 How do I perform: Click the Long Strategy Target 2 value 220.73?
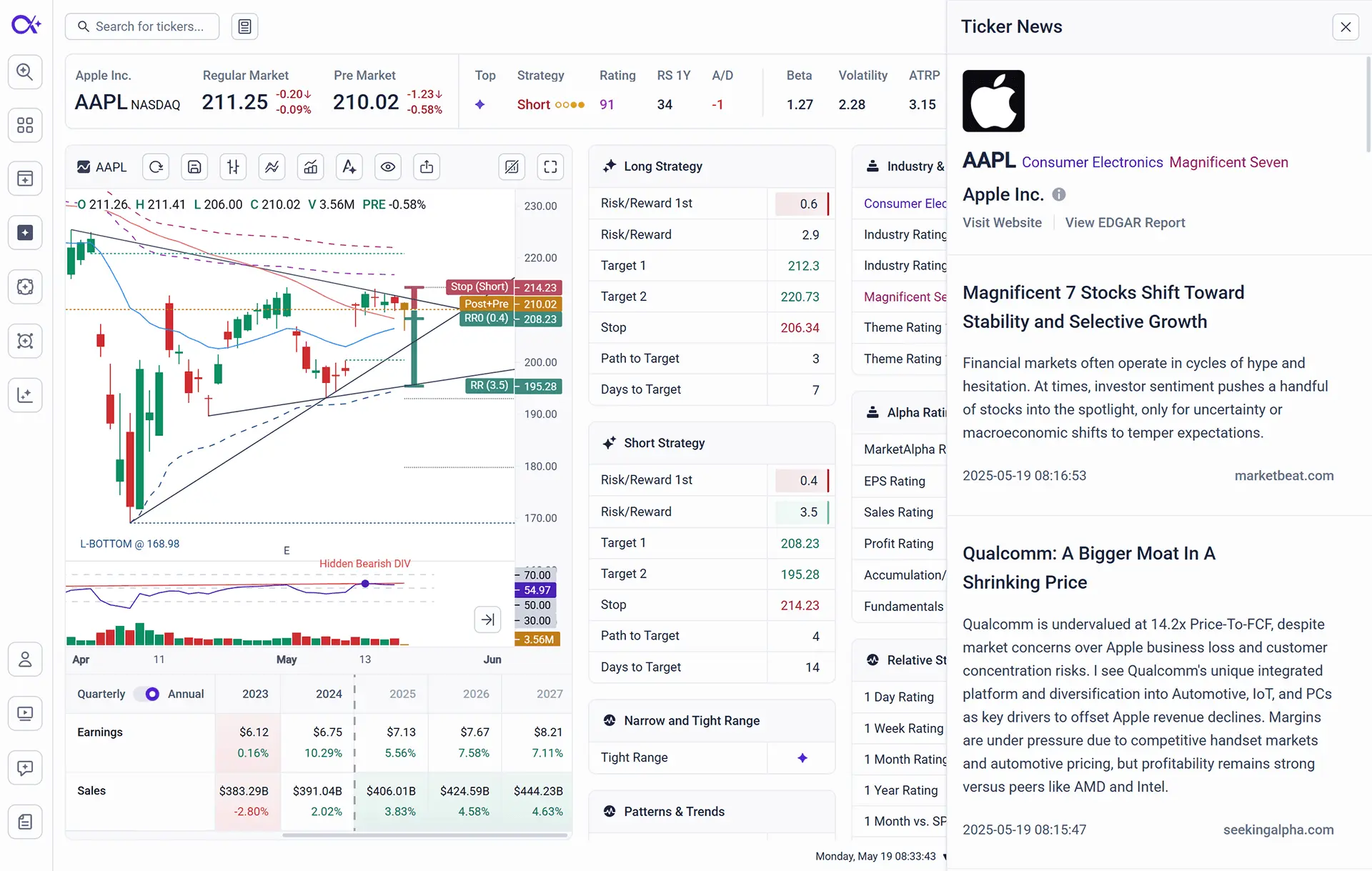(x=800, y=297)
